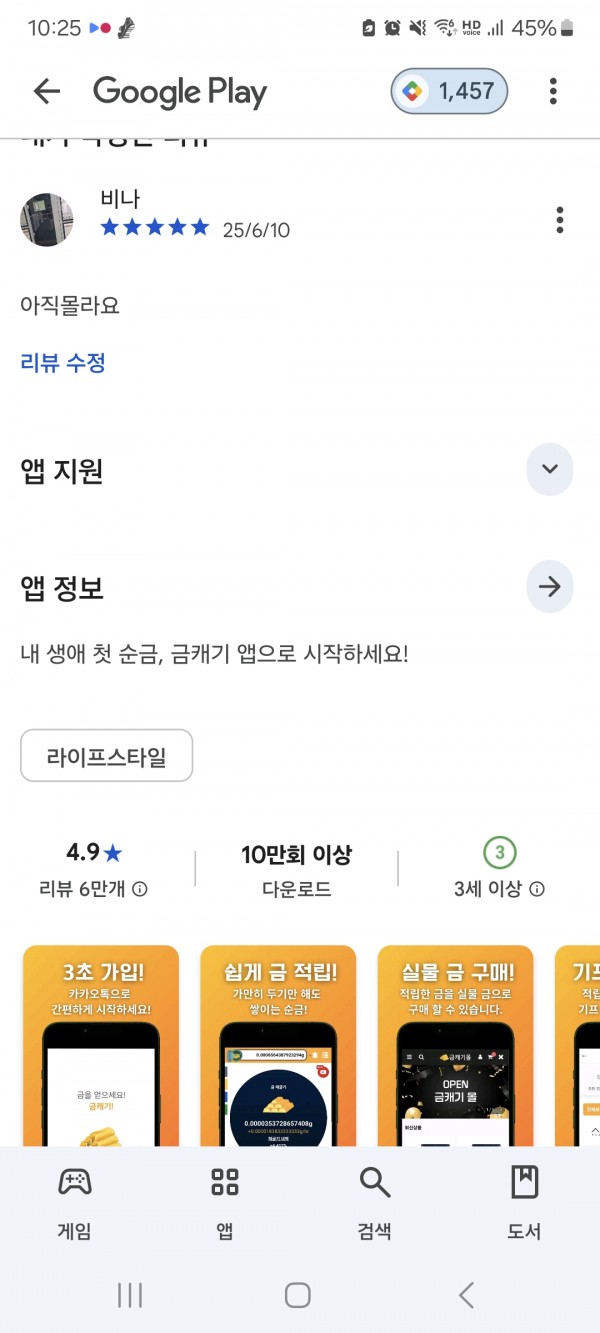Screen dimensions: 600x1333
Task: Tap the info icon next to 3세 이상
Action: pos(537,889)
